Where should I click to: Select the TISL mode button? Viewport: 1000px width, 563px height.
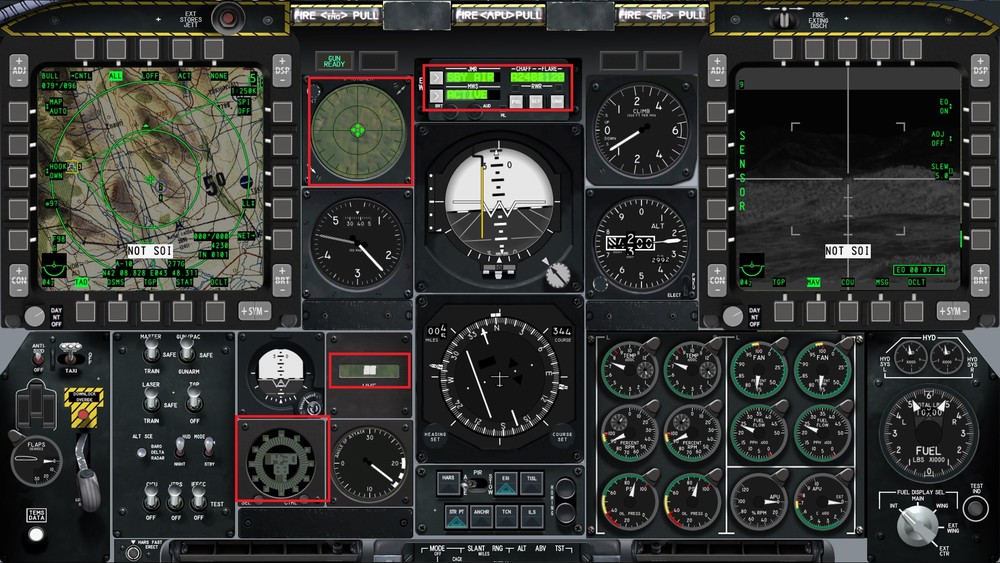point(531,483)
